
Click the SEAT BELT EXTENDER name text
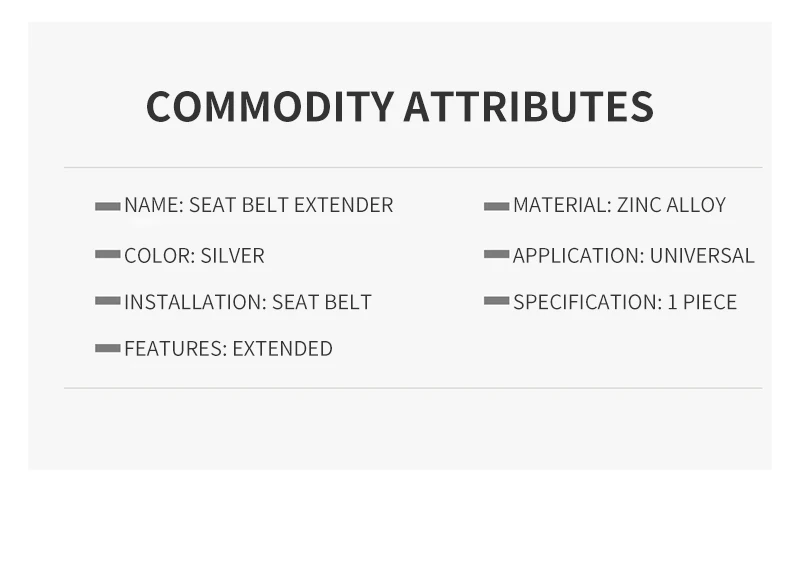pyautogui.click(x=291, y=205)
